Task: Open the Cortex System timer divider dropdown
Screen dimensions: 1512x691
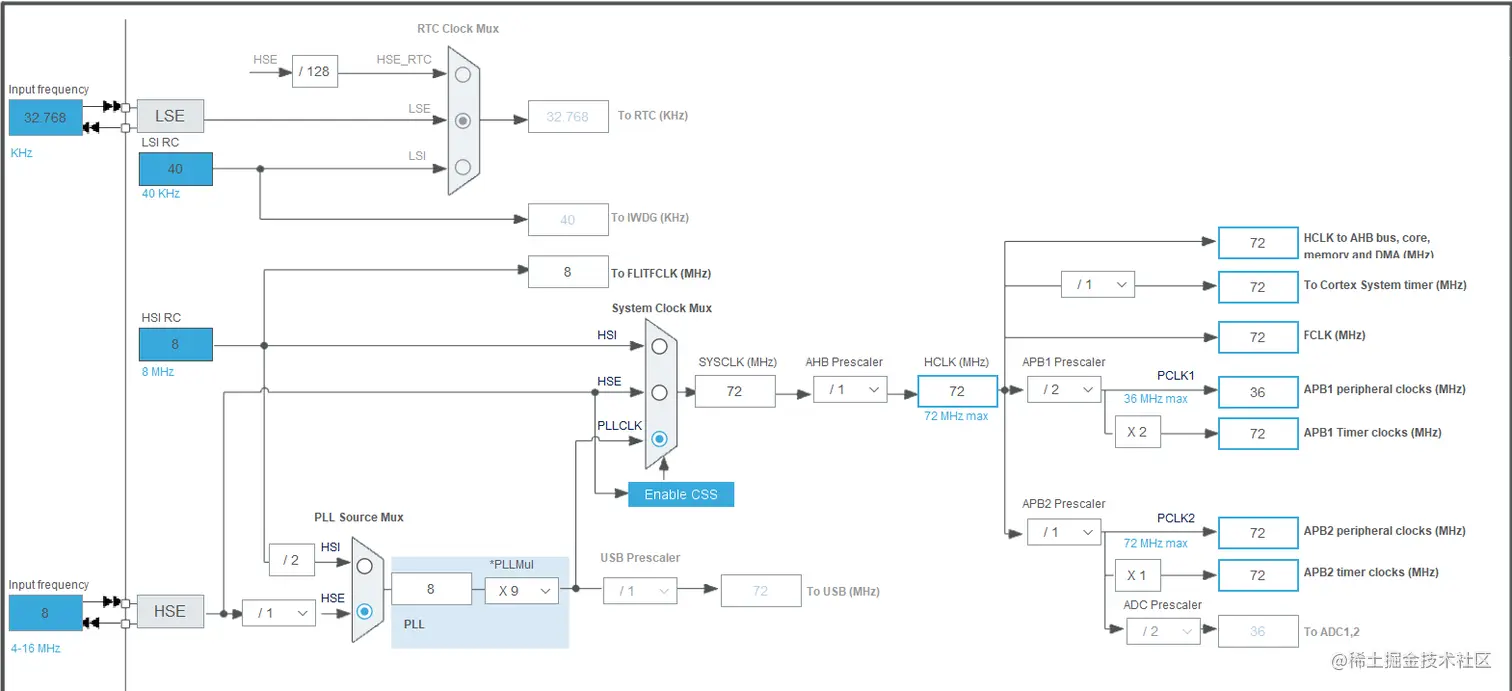Action: click(1096, 284)
